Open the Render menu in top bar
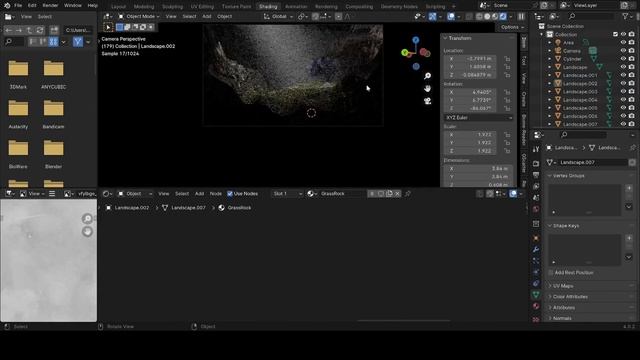 (50, 6)
